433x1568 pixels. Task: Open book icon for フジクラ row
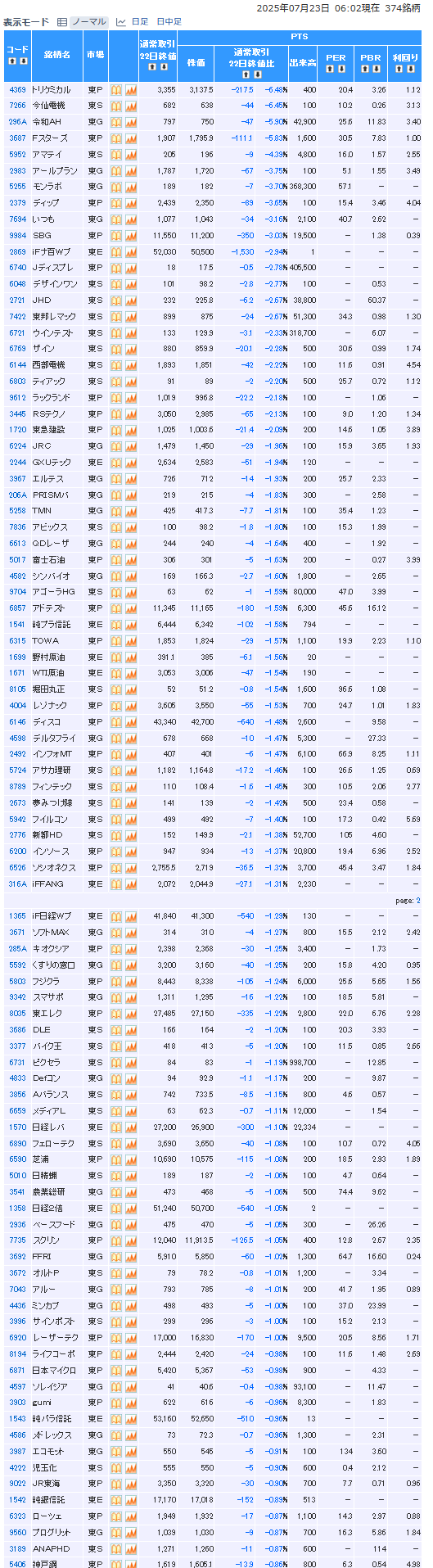(116, 981)
